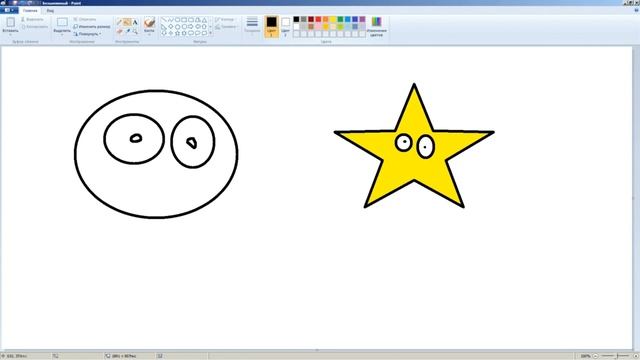Choose the orange color swatch
This screenshot has height=360, width=640.
pyautogui.click(x=326, y=19)
